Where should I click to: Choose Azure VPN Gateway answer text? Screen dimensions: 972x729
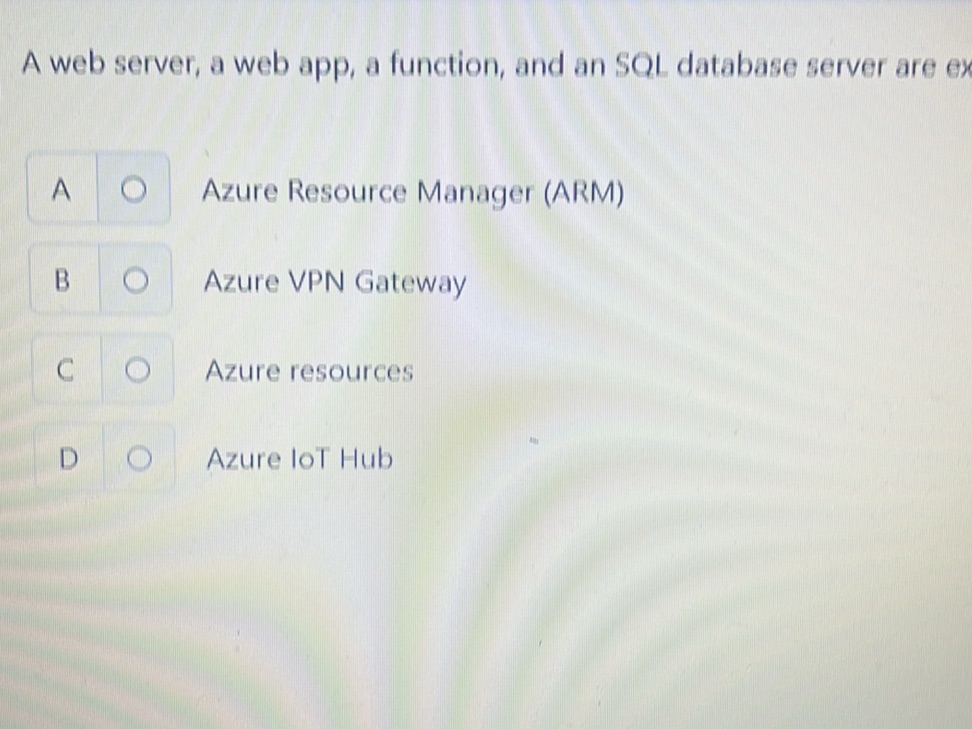pyautogui.click(x=335, y=282)
